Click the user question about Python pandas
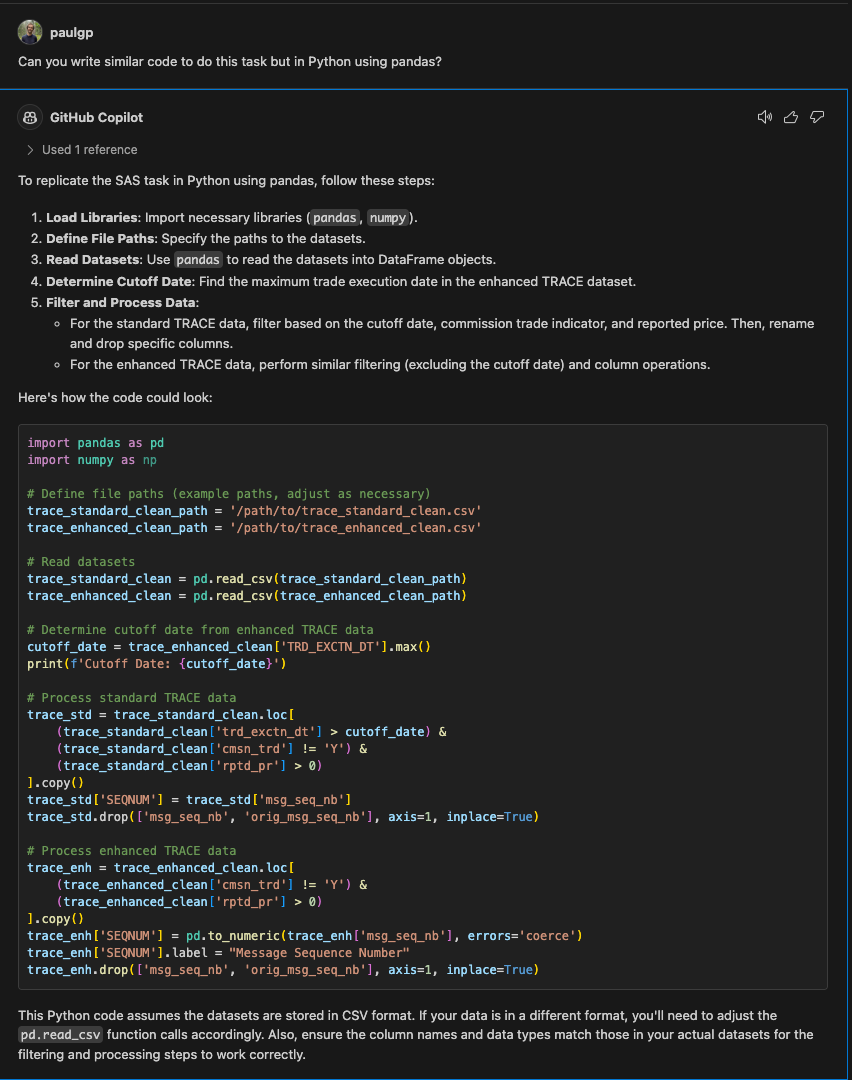The width and height of the screenshot is (852, 1080). coord(230,61)
